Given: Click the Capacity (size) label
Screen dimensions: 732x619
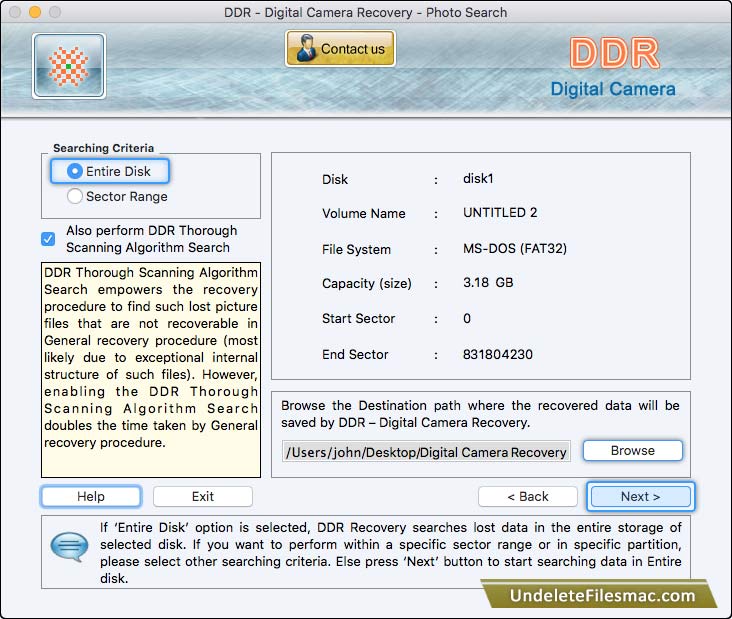Looking at the screenshot, I should (367, 283).
